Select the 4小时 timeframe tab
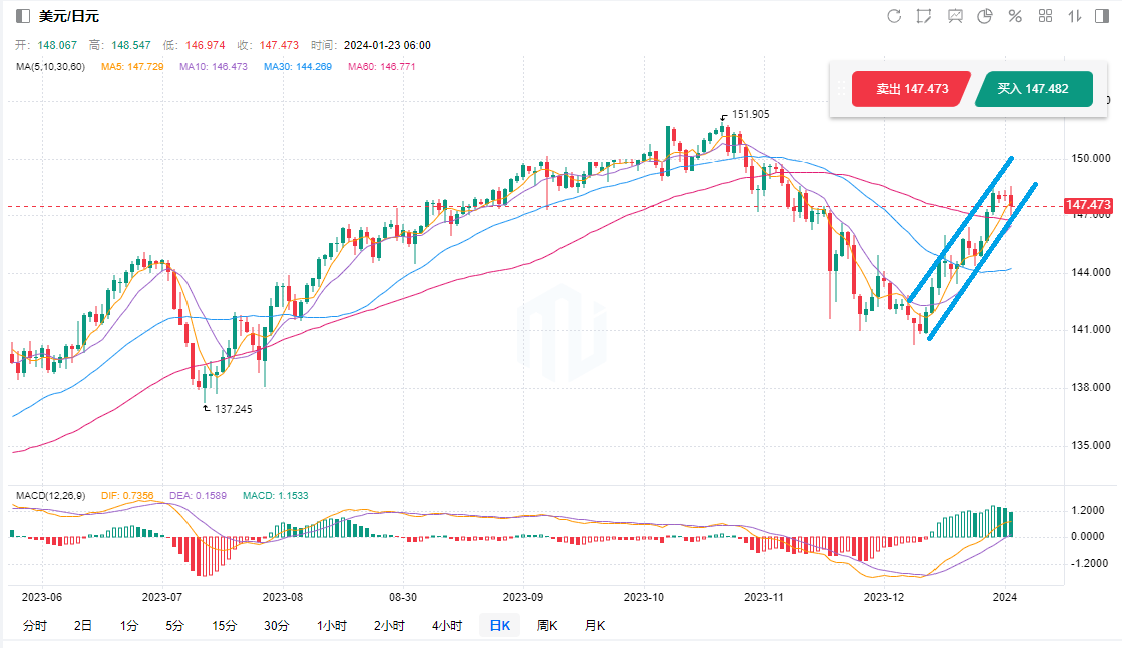This screenshot has height=651, width=1127. [x=447, y=626]
